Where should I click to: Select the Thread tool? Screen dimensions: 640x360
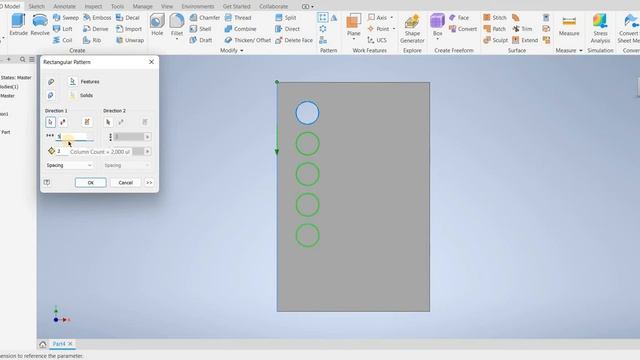(238, 18)
